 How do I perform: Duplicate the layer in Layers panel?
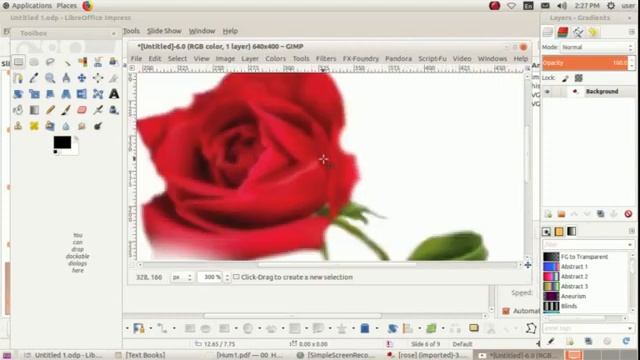click(x=600, y=214)
